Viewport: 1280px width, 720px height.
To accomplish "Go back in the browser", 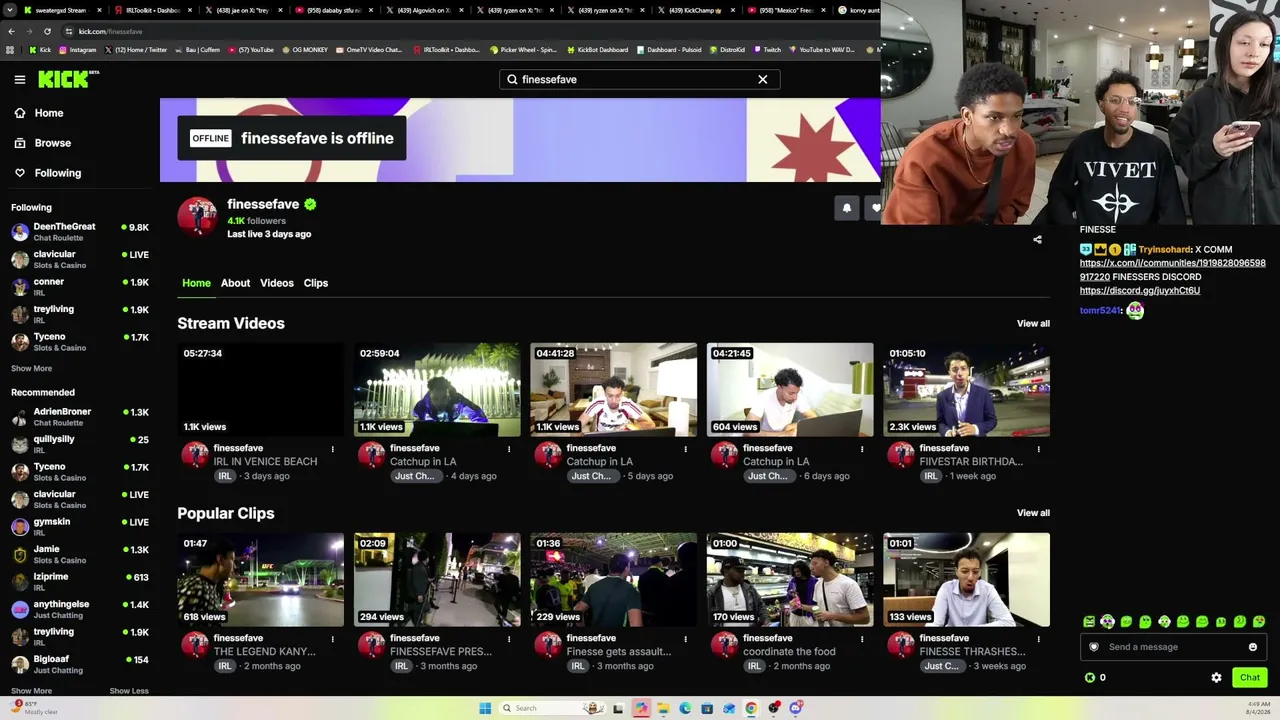I will click(11, 31).
